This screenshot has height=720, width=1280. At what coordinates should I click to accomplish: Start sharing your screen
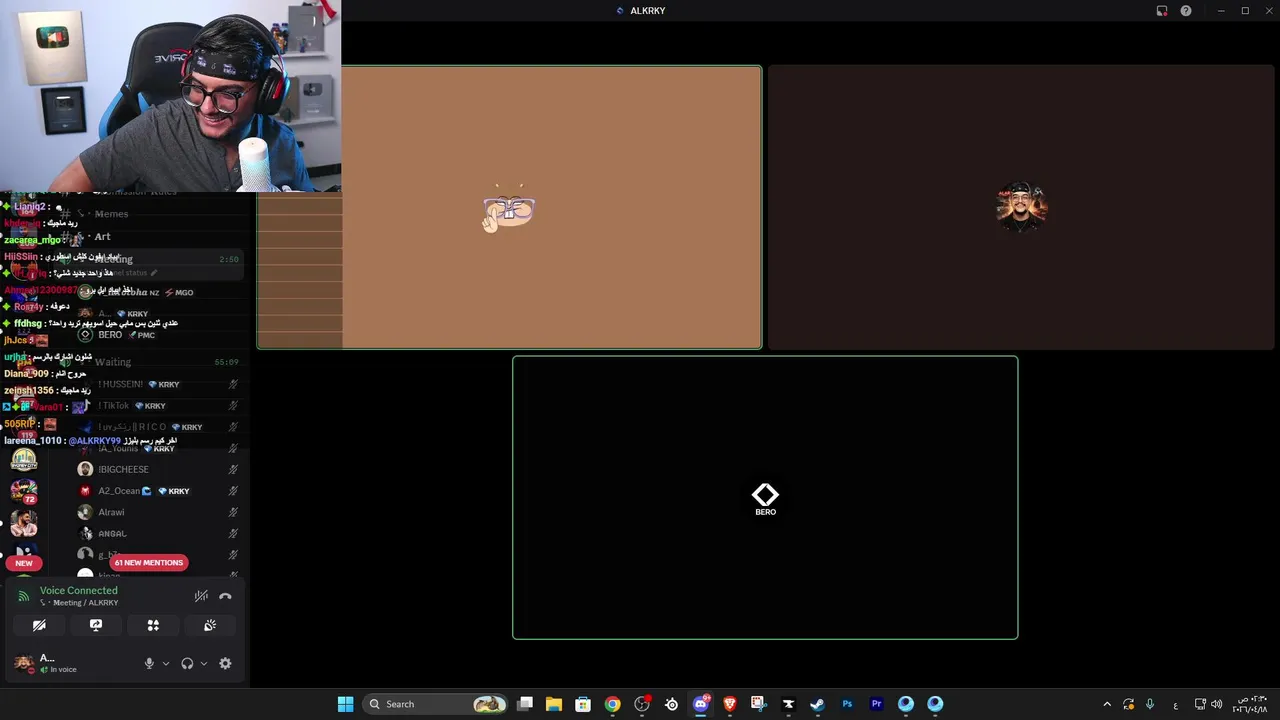96,625
